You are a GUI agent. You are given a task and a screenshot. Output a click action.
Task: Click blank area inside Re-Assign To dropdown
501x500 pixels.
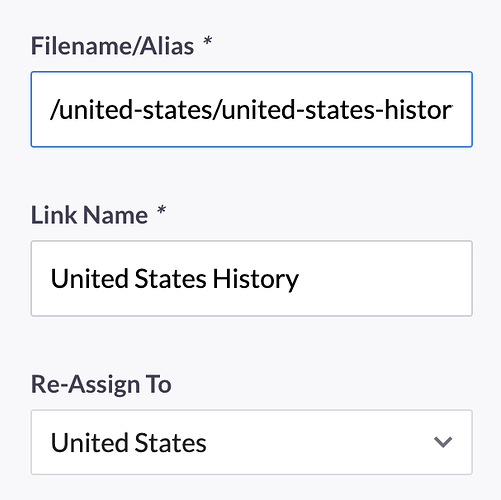[x=317, y=442]
